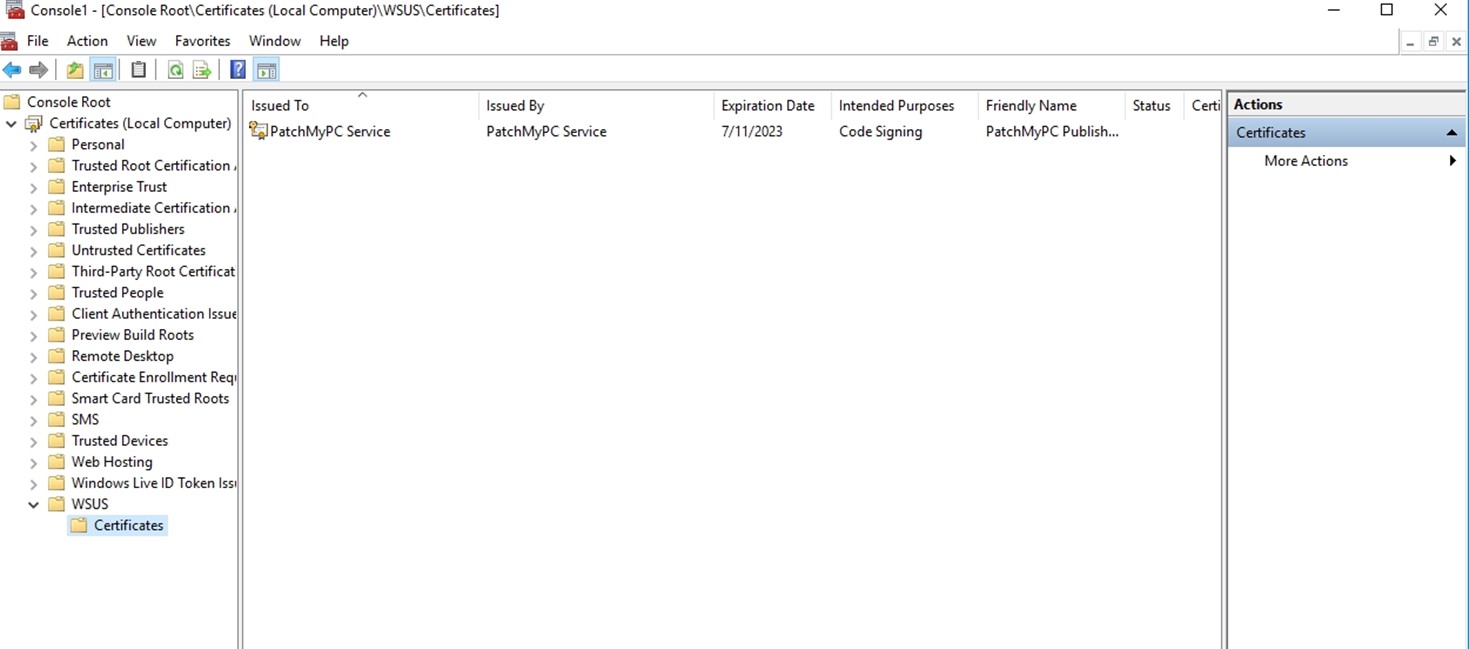Click the clipboard Paste toolbar icon
1469x649 pixels.
pyautogui.click(x=139, y=70)
